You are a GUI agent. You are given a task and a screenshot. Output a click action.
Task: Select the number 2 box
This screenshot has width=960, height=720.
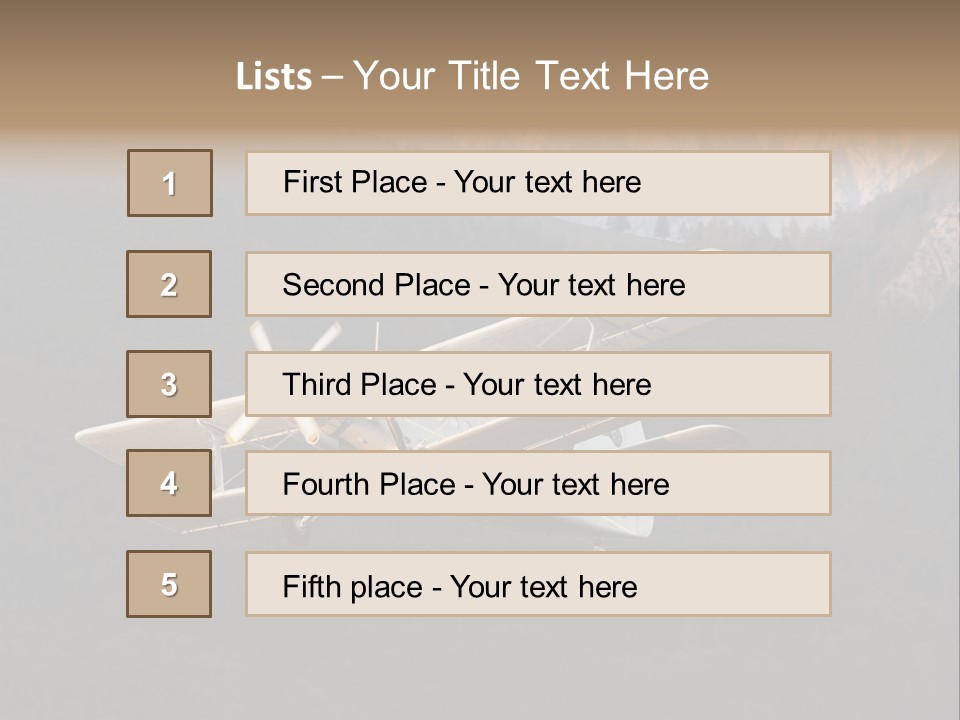[170, 284]
